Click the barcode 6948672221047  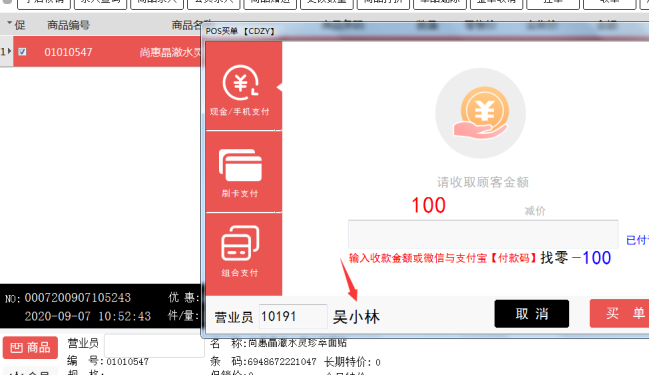coord(282,362)
